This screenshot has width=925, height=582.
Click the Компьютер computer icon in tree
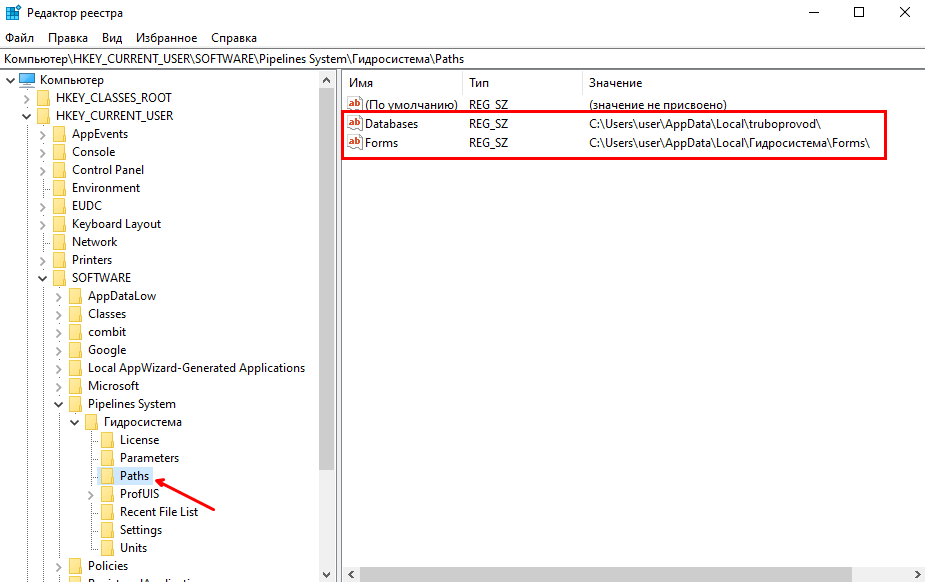(x=27, y=80)
